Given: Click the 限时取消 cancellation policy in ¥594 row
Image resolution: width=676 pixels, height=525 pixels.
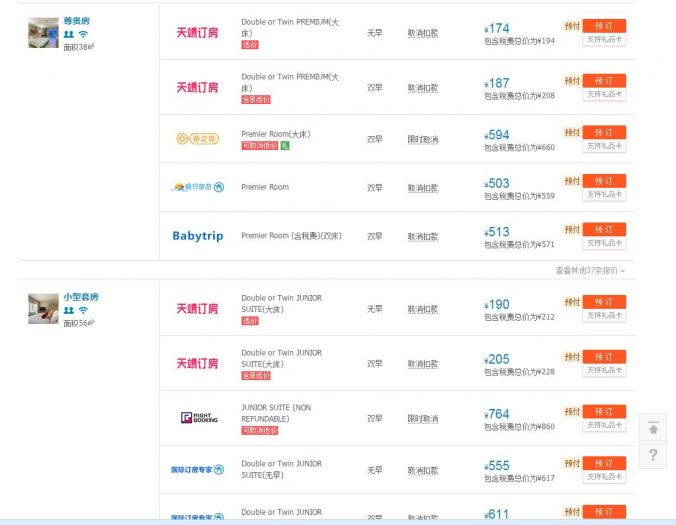Looking at the screenshot, I should coord(423,139).
